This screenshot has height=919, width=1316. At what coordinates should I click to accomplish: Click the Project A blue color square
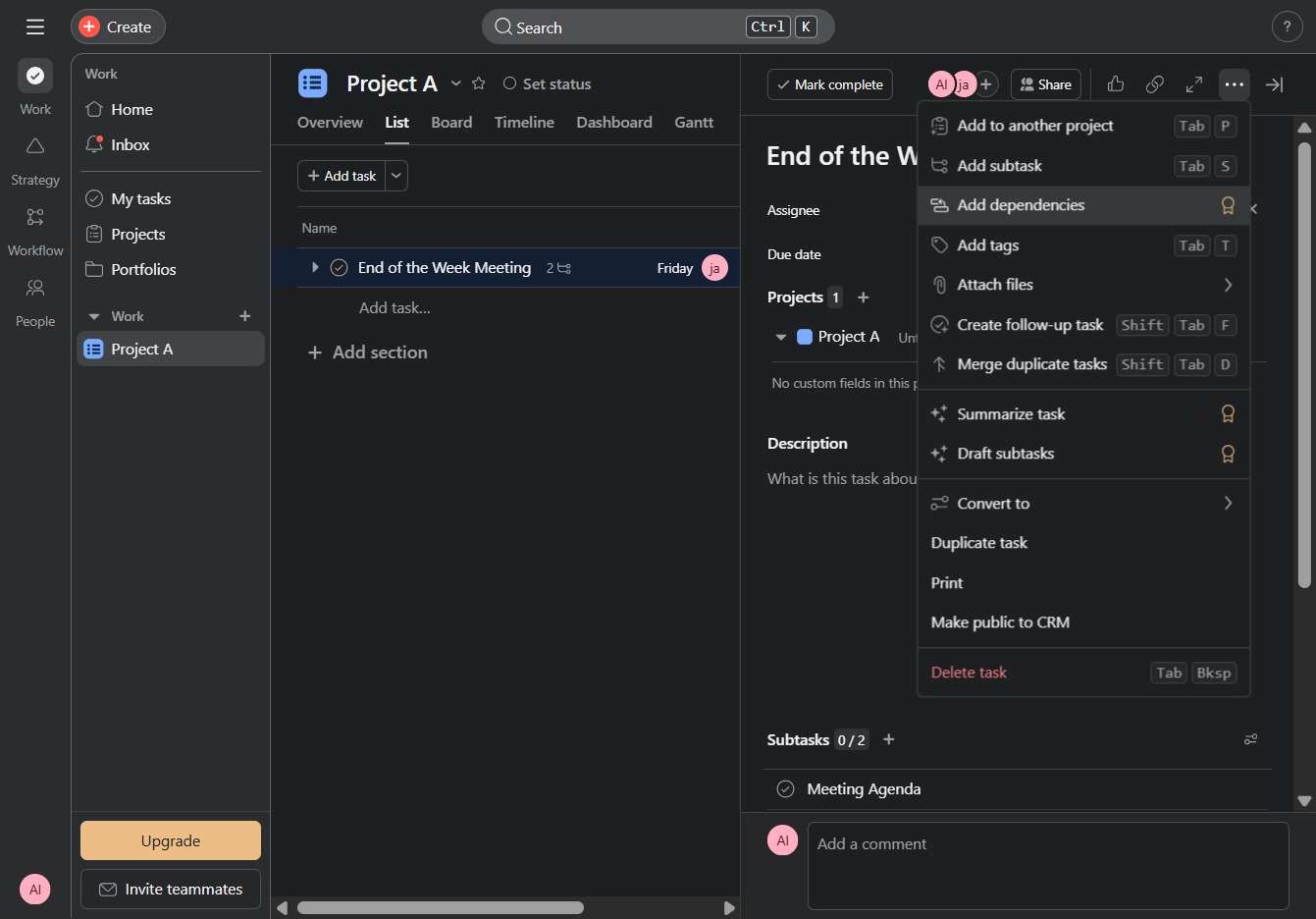coord(805,337)
